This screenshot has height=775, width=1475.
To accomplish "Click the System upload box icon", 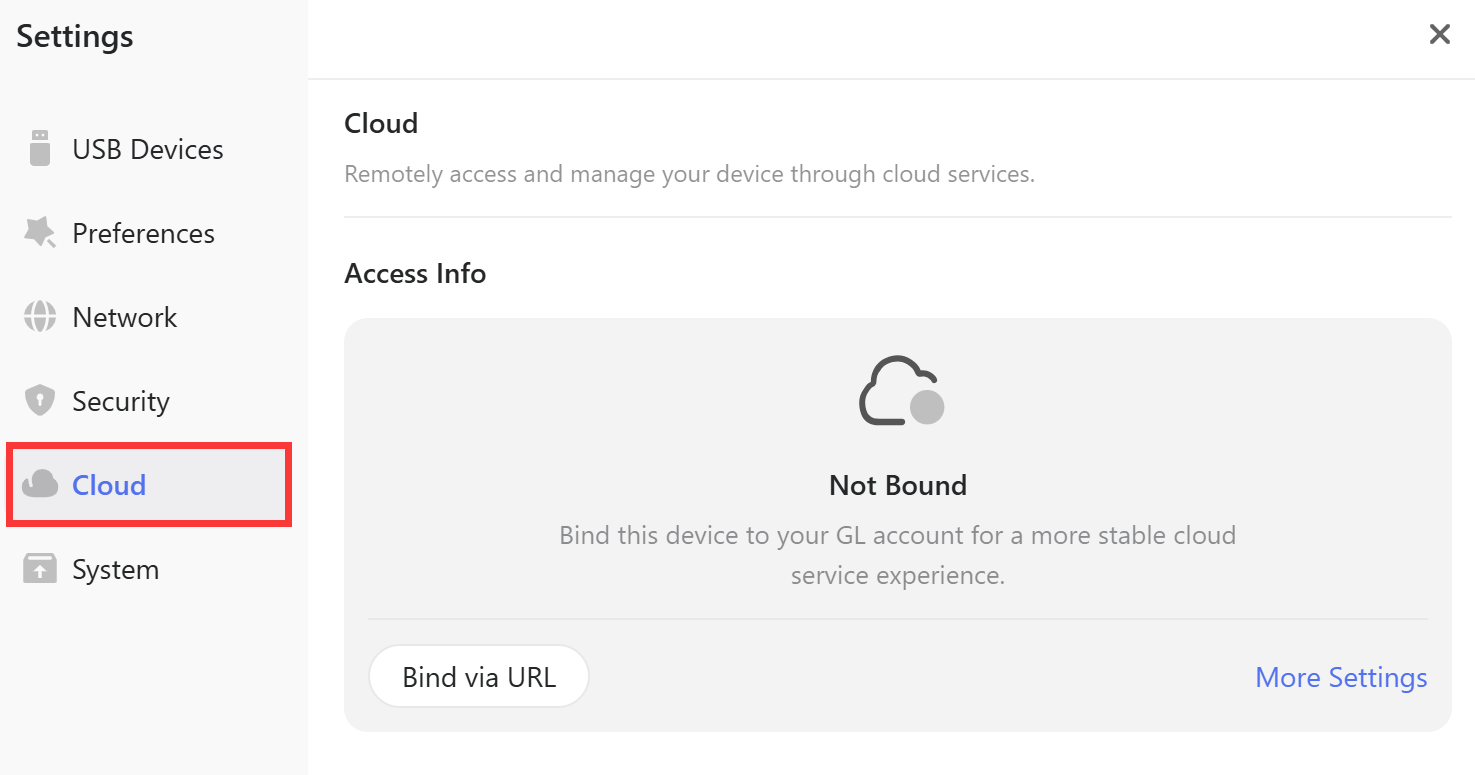I will 40,568.
